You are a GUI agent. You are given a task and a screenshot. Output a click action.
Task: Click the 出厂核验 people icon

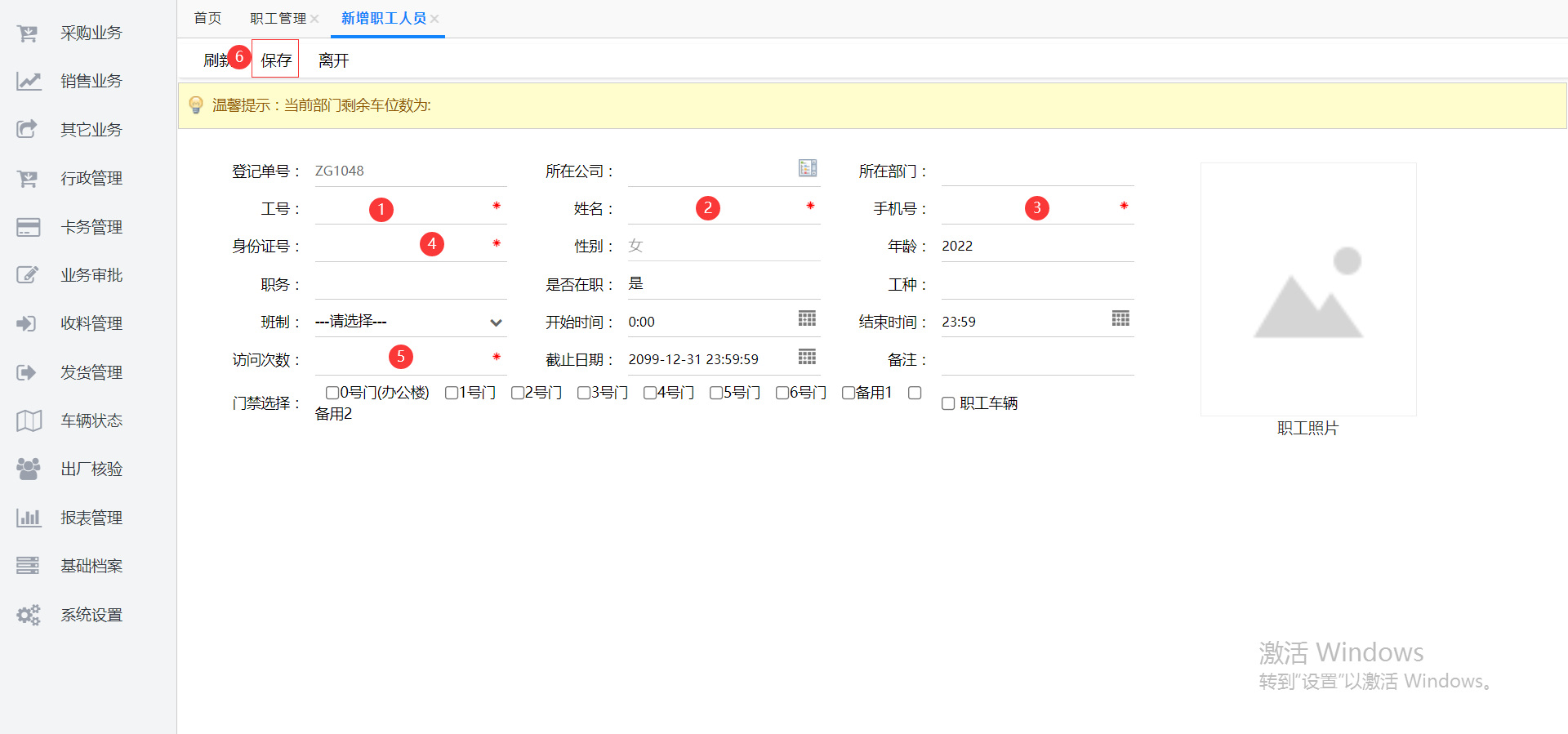(28, 469)
